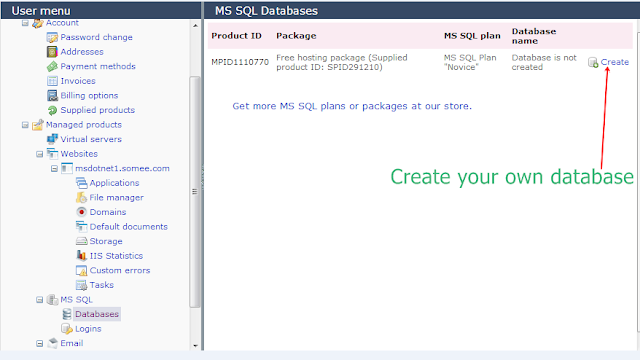Select Databases under MS SQL
Viewport: 640px width, 360px height.
click(97, 314)
